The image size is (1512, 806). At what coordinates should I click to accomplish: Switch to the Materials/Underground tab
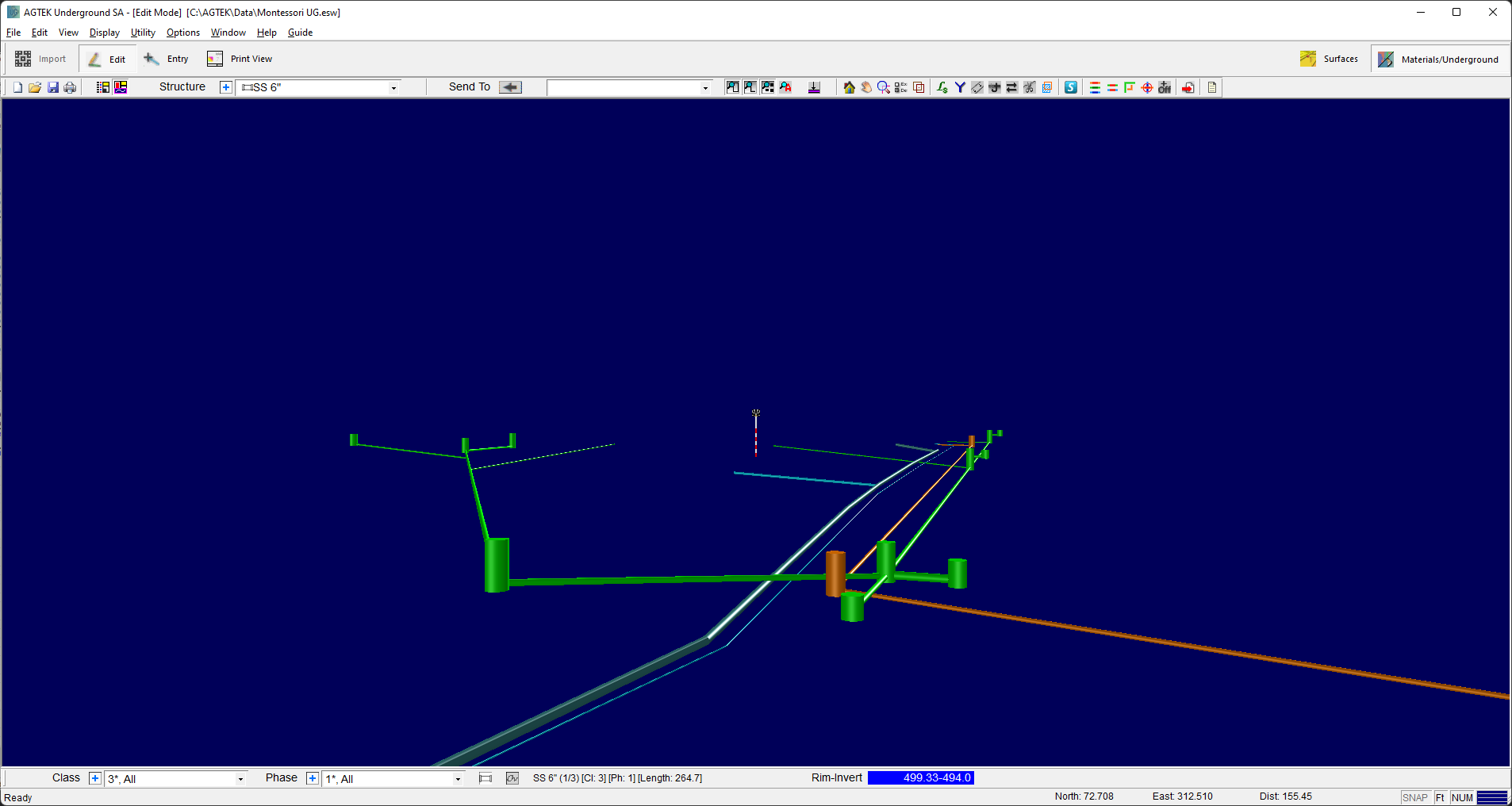click(x=1440, y=59)
